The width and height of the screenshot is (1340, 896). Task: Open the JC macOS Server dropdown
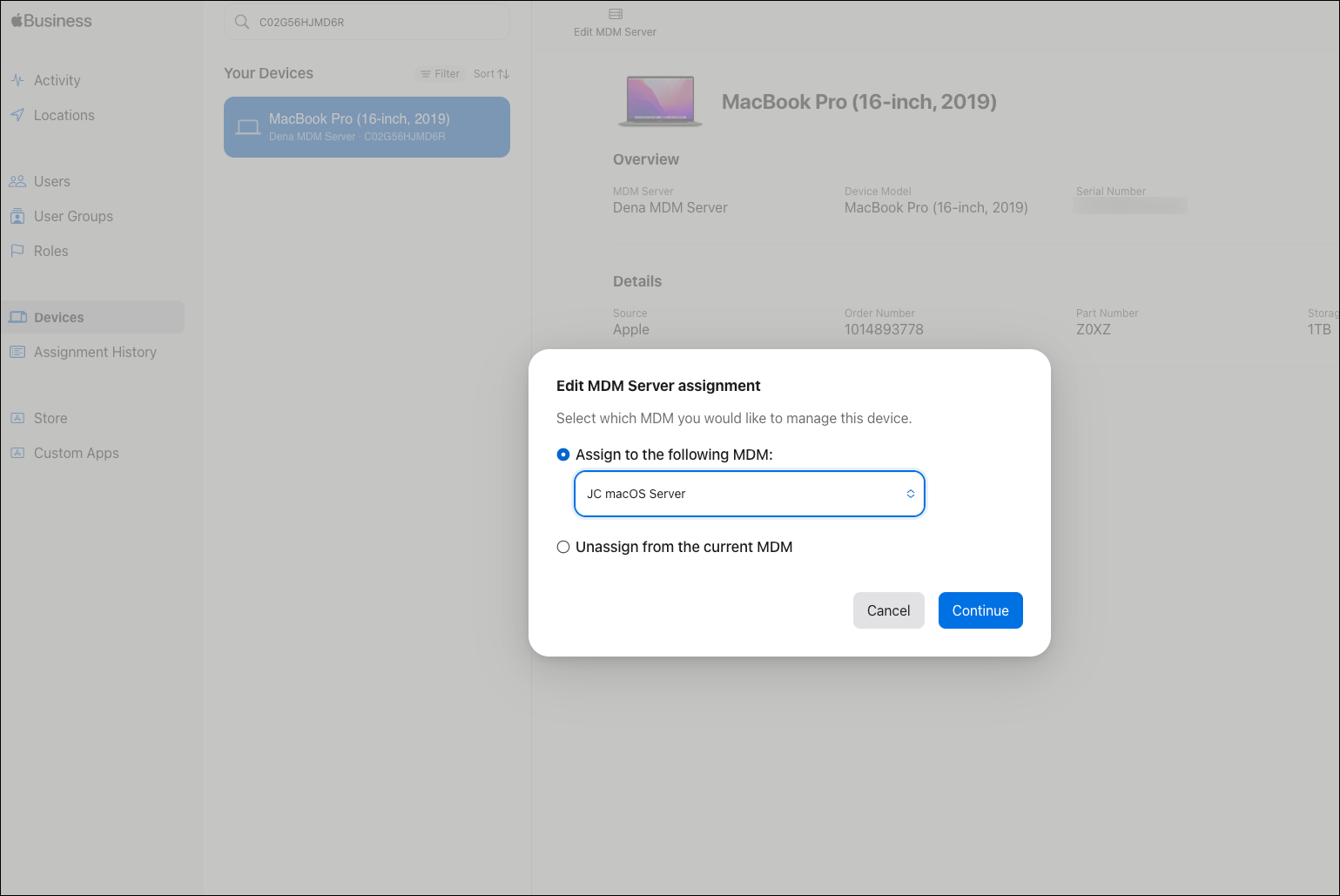[x=749, y=494]
